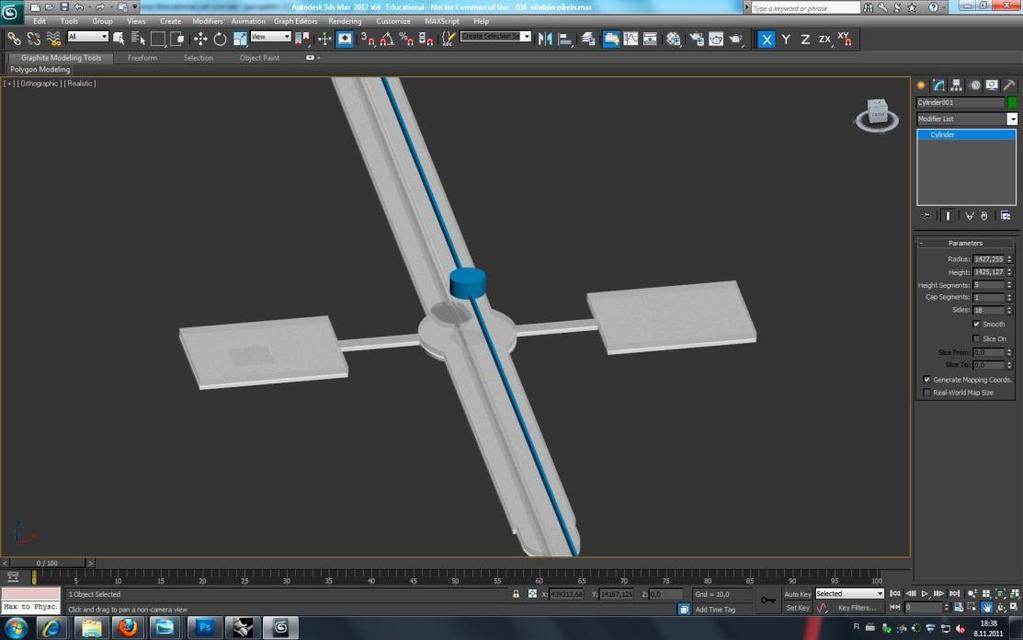Screen dimensions: 1023x640
Task: Open Key Filters dialog
Action: (x=857, y=608)
